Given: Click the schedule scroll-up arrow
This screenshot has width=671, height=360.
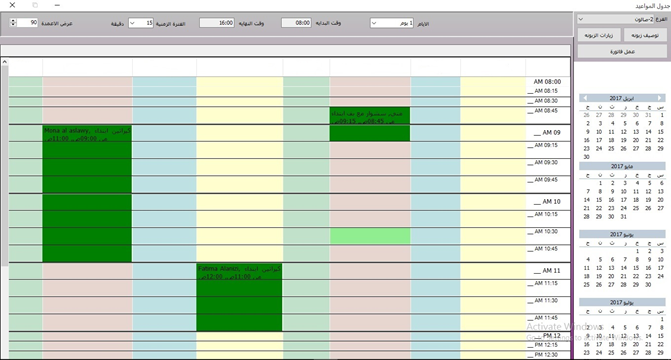Looking at the screenshot, I should [x=4, y=62].
